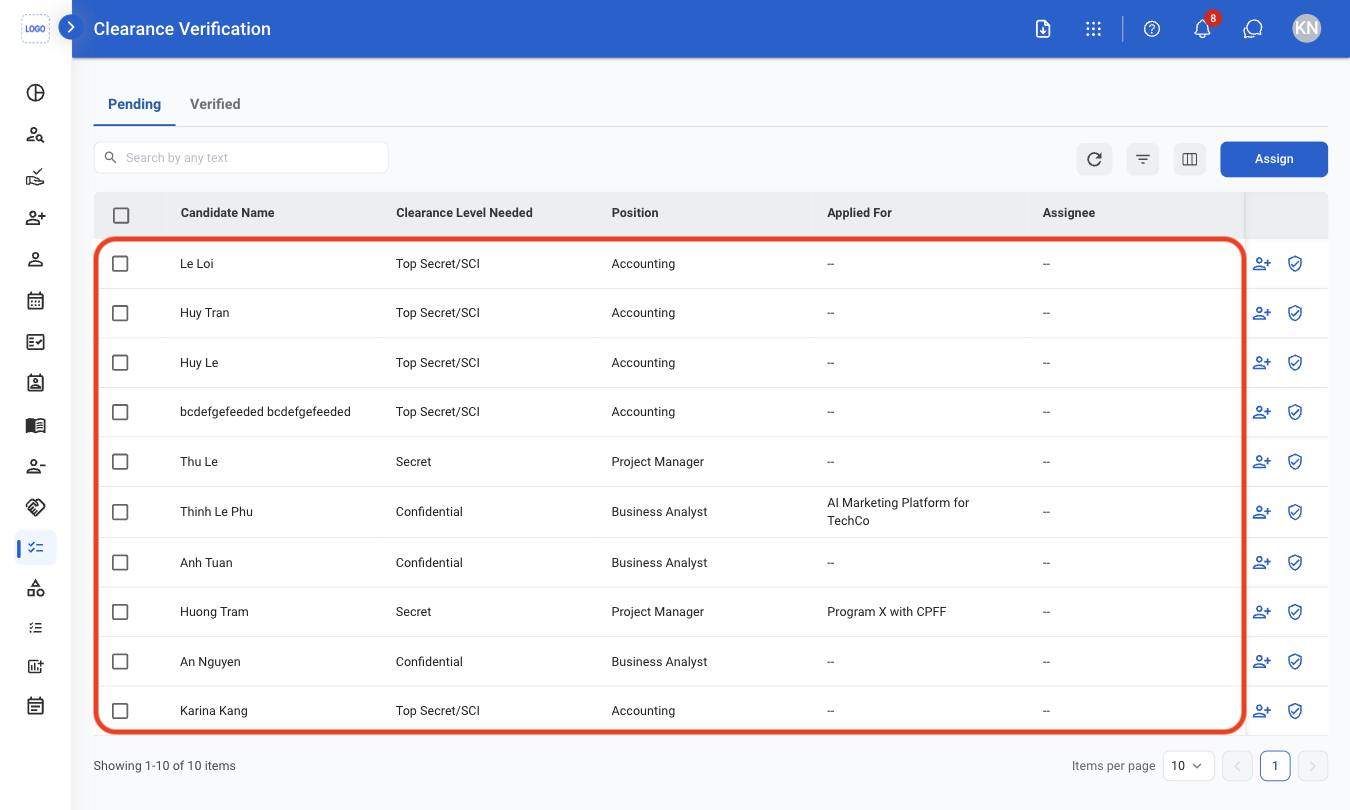1350x810 pixels.
Task: Open the shapes sidebar icon
Action: 35,588
